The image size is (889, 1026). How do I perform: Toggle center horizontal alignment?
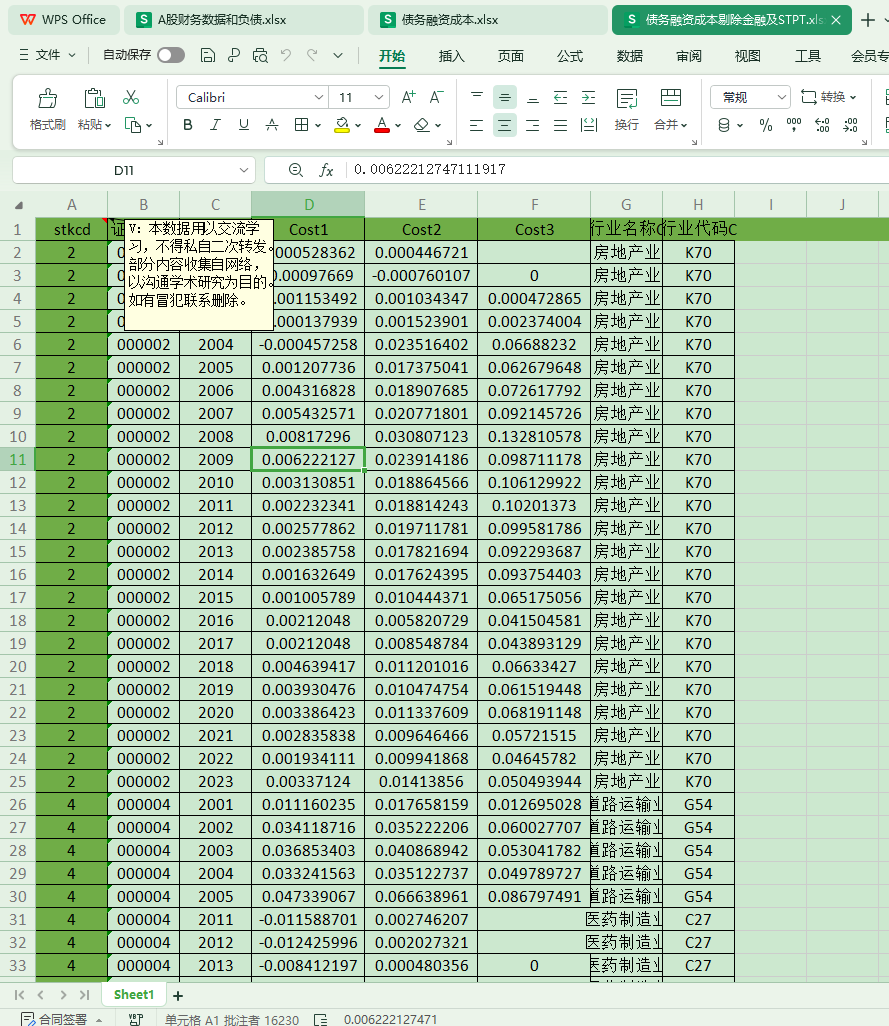tap(505, 125)
